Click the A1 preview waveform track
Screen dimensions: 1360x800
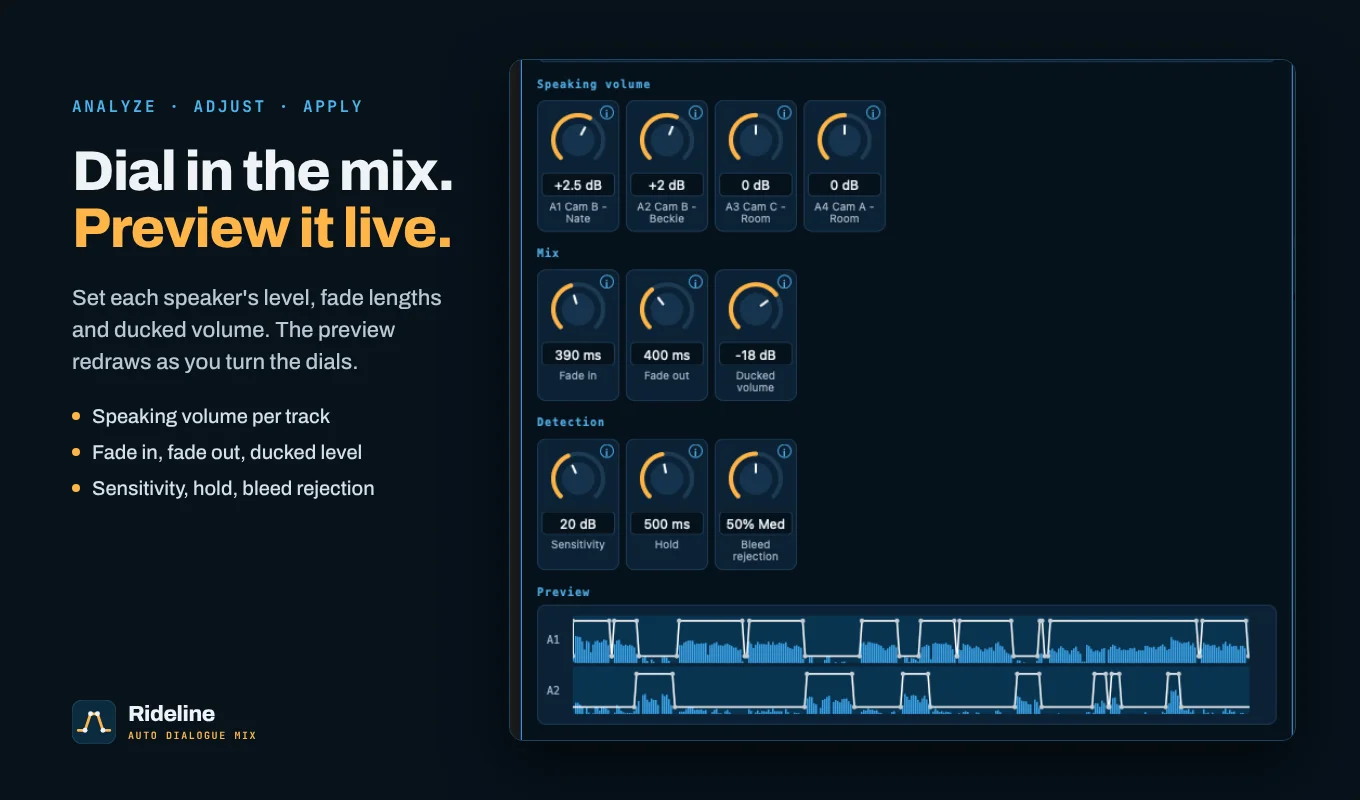click(x=911, y=639)
